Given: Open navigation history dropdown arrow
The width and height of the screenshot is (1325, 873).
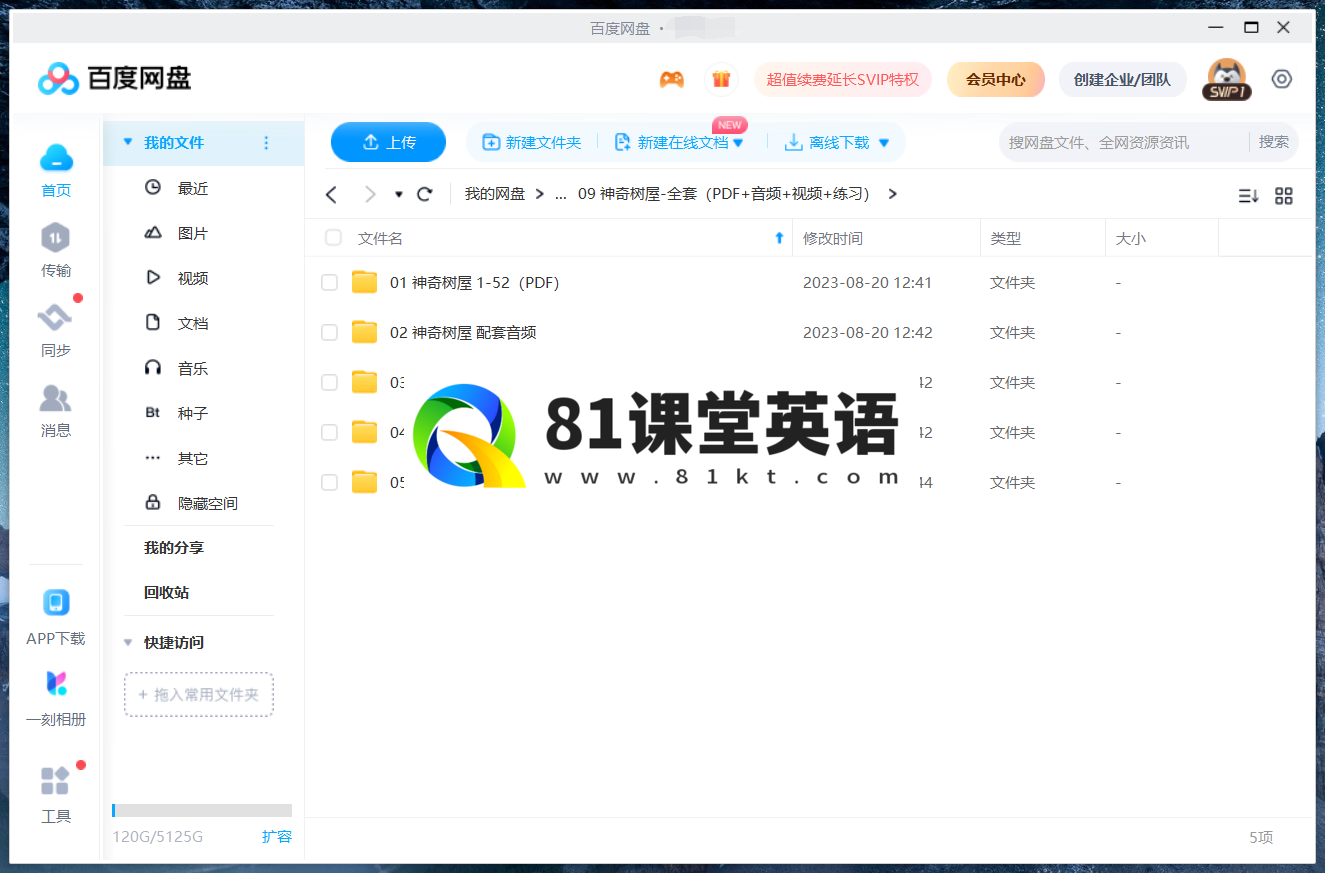Looking at the screenshot, I should click(398, 194).
